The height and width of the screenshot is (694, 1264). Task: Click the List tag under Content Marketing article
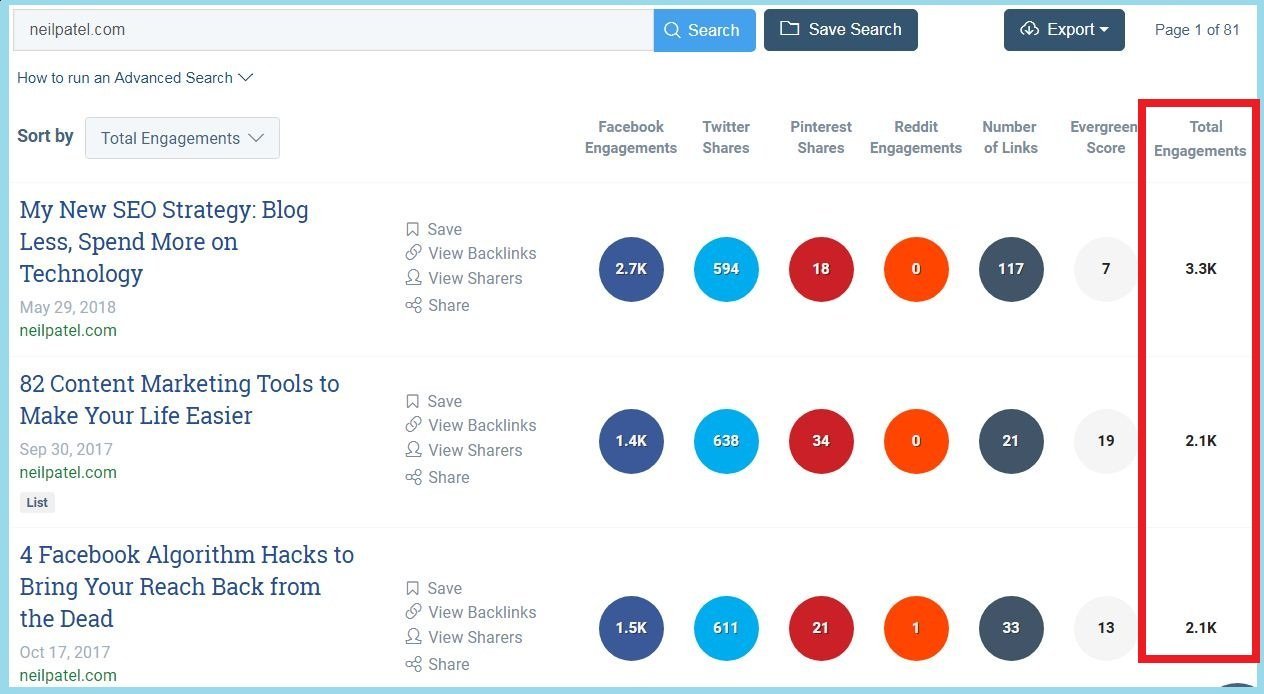pos(37,502)
